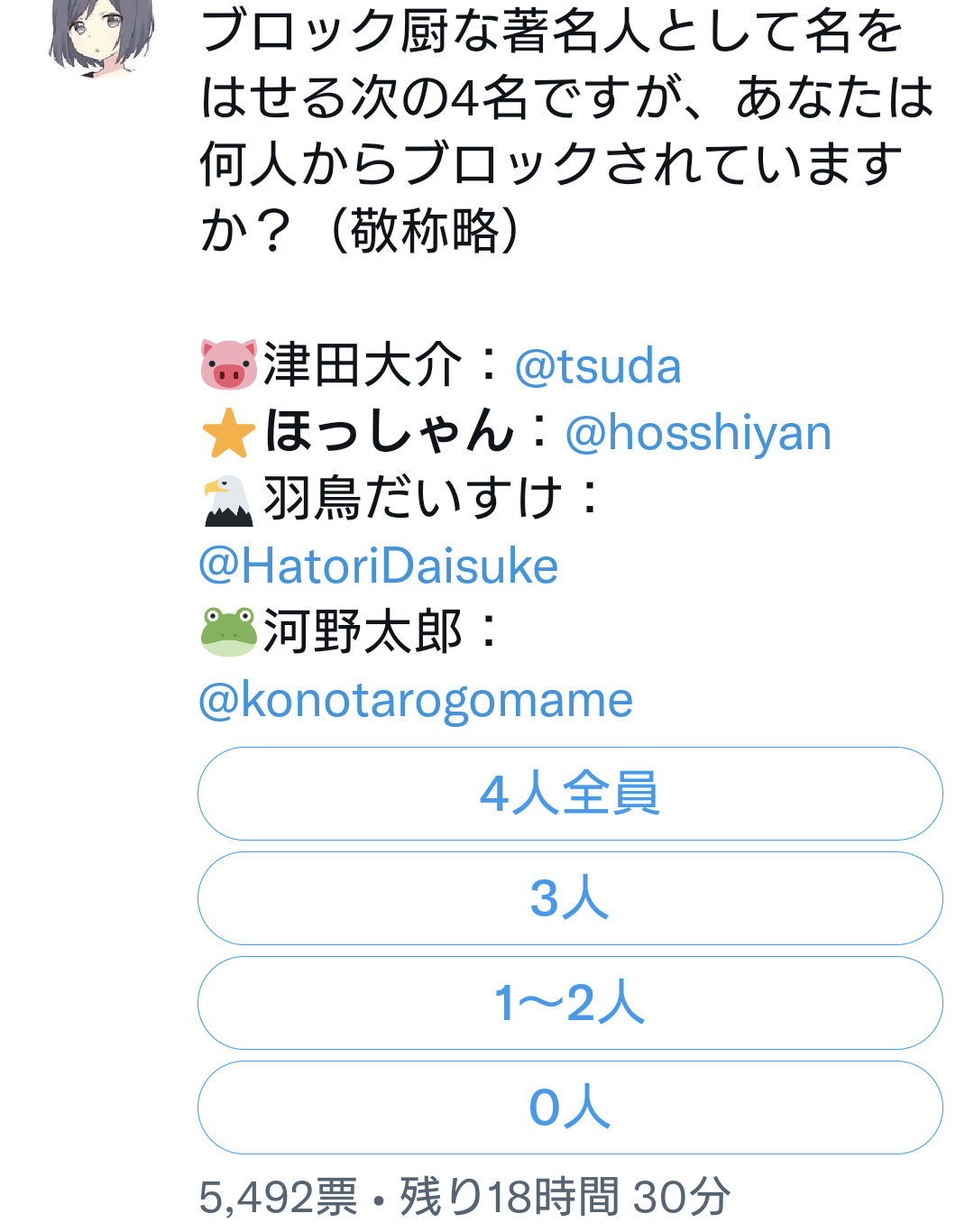This screenshot has width=974, height=1232.
Task: Choose the 1〜2人 poll option
Action: (570, 1003)
